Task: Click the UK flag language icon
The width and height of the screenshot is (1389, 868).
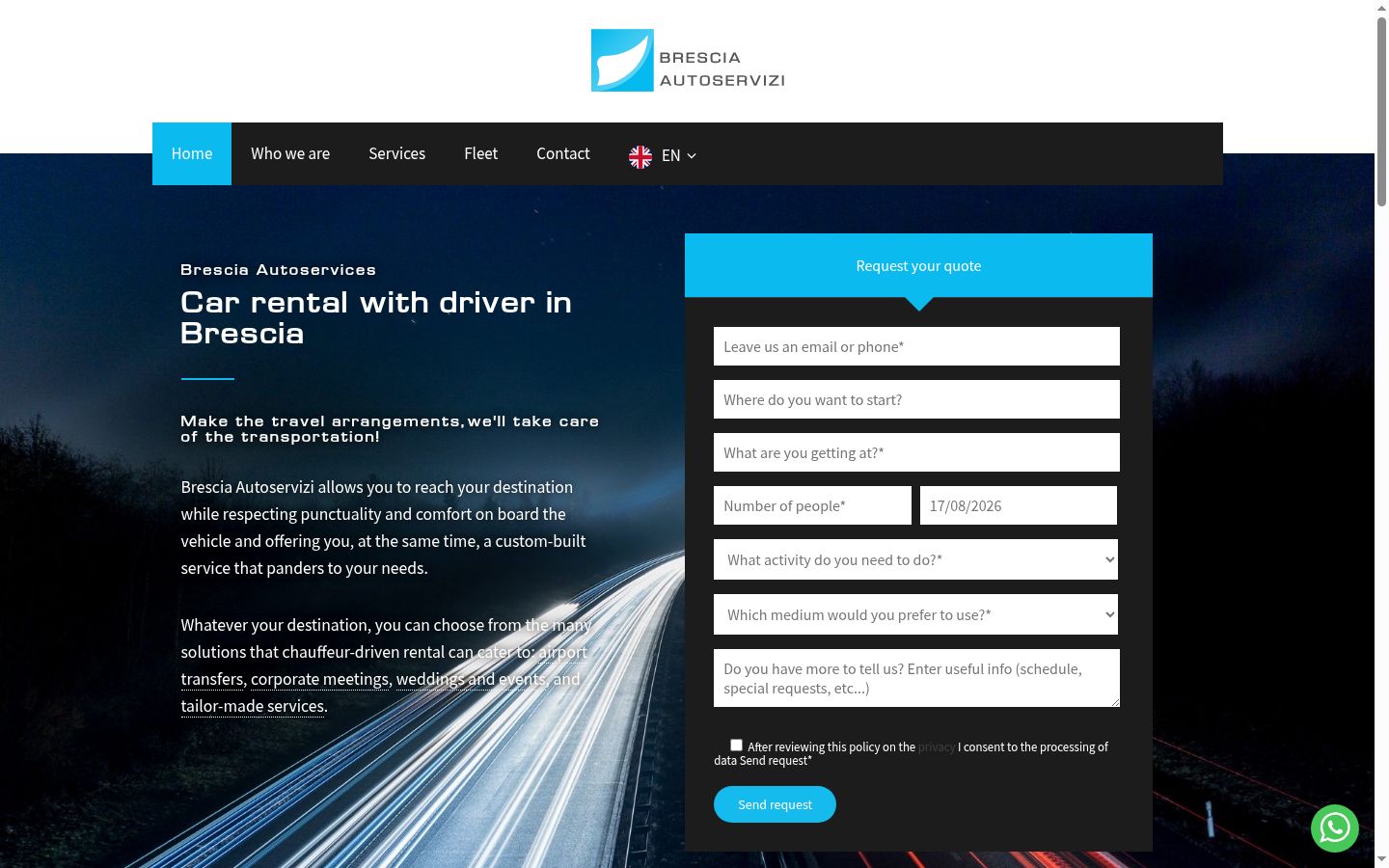Action: [x=640, y=156]
